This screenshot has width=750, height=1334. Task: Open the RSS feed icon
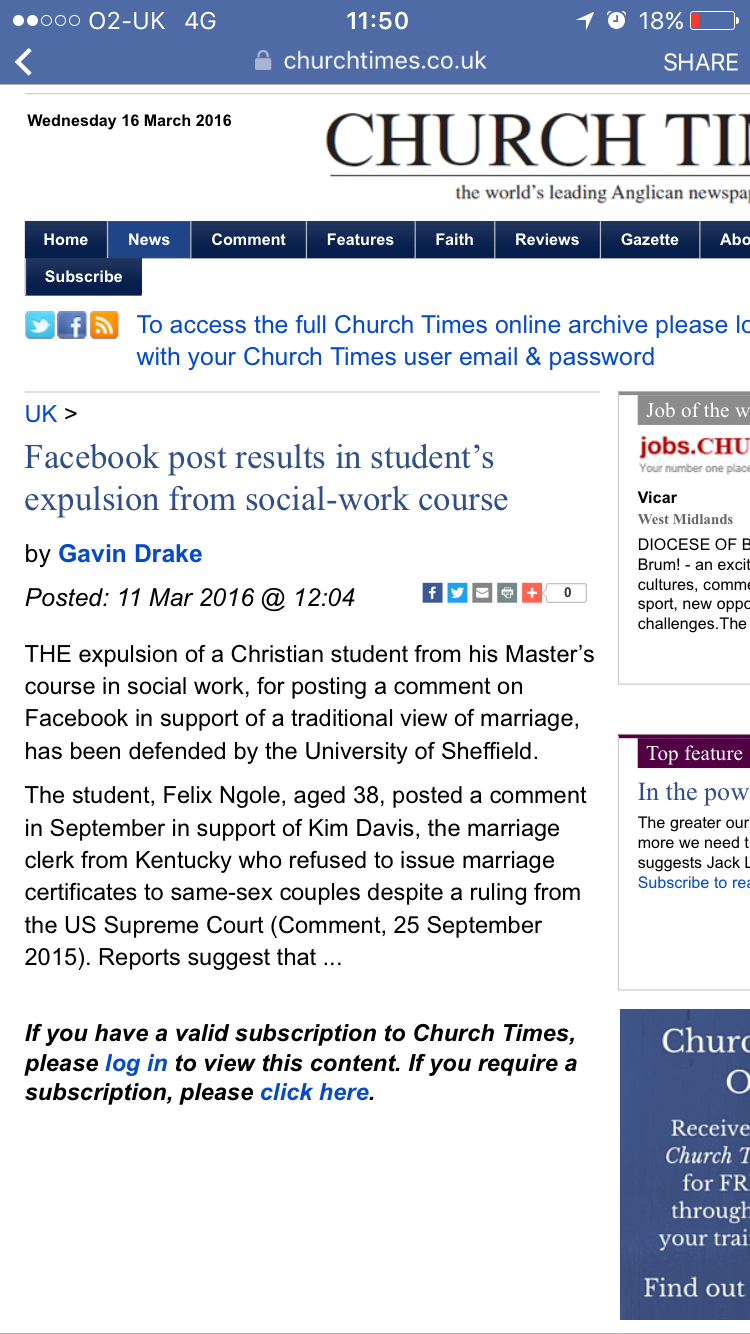click(104, 325)
